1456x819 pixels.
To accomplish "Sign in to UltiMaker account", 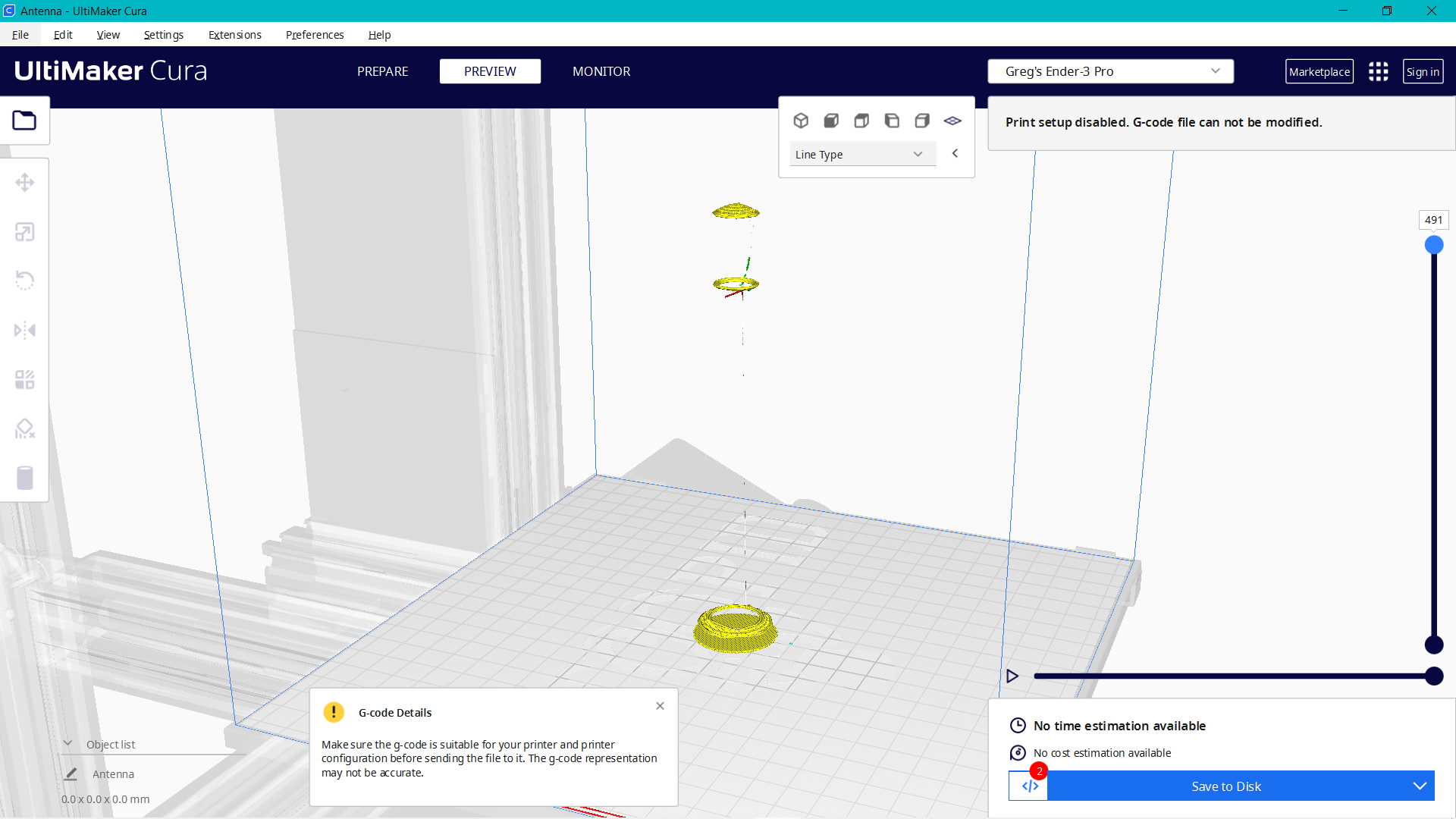I will pos(1423,71).
